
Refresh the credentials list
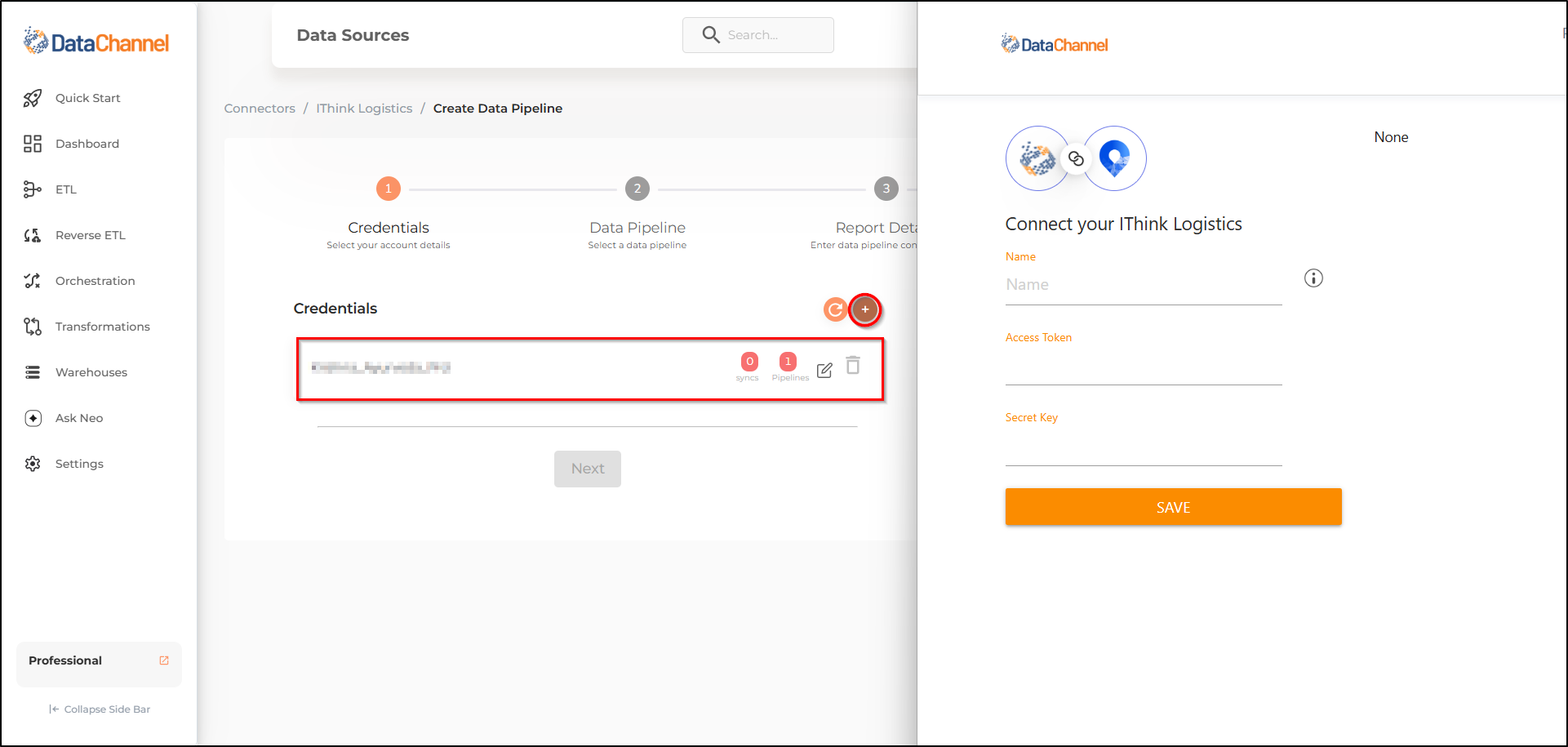[x=835, y=309]
